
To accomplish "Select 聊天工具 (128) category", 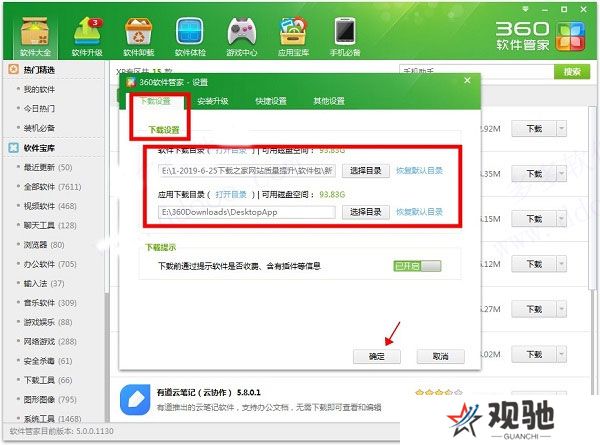I will coord(50,225).
